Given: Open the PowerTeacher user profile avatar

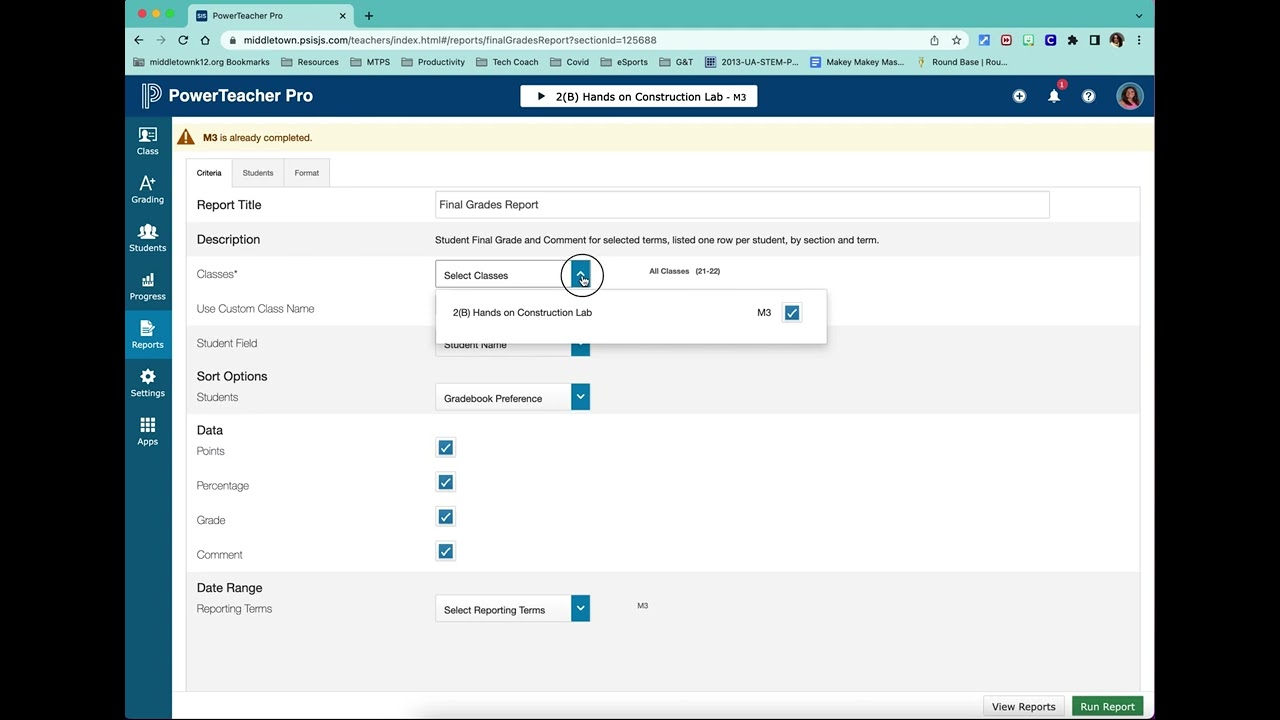Looking at the screenshot, I should (x=1130, y=96).
